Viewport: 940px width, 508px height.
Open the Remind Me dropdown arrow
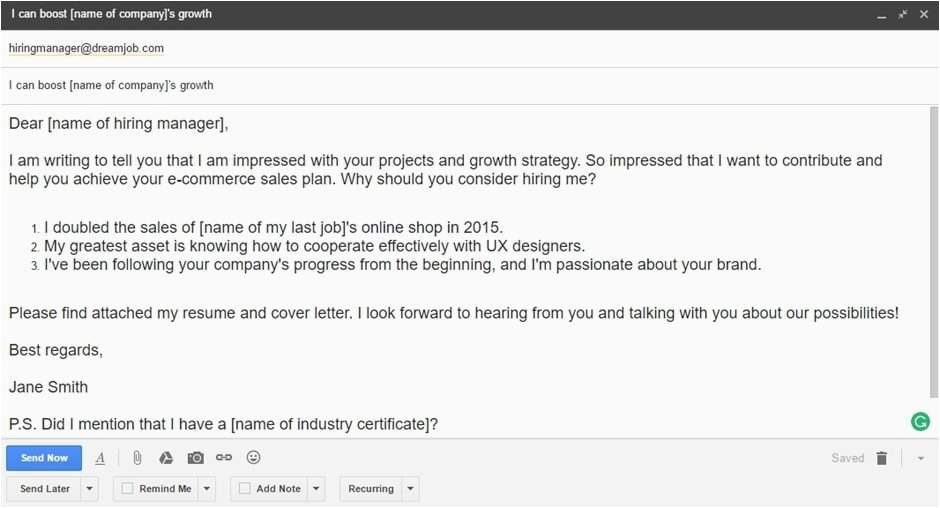click(x=206, y=489)
